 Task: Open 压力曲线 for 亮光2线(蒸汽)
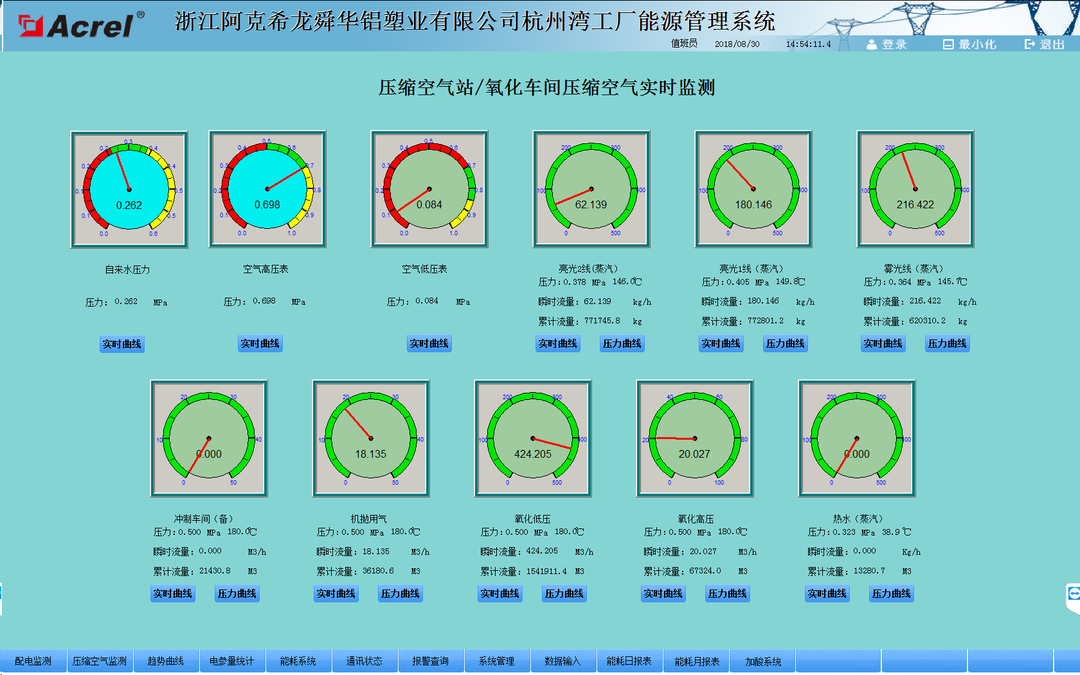coord(623,343)
